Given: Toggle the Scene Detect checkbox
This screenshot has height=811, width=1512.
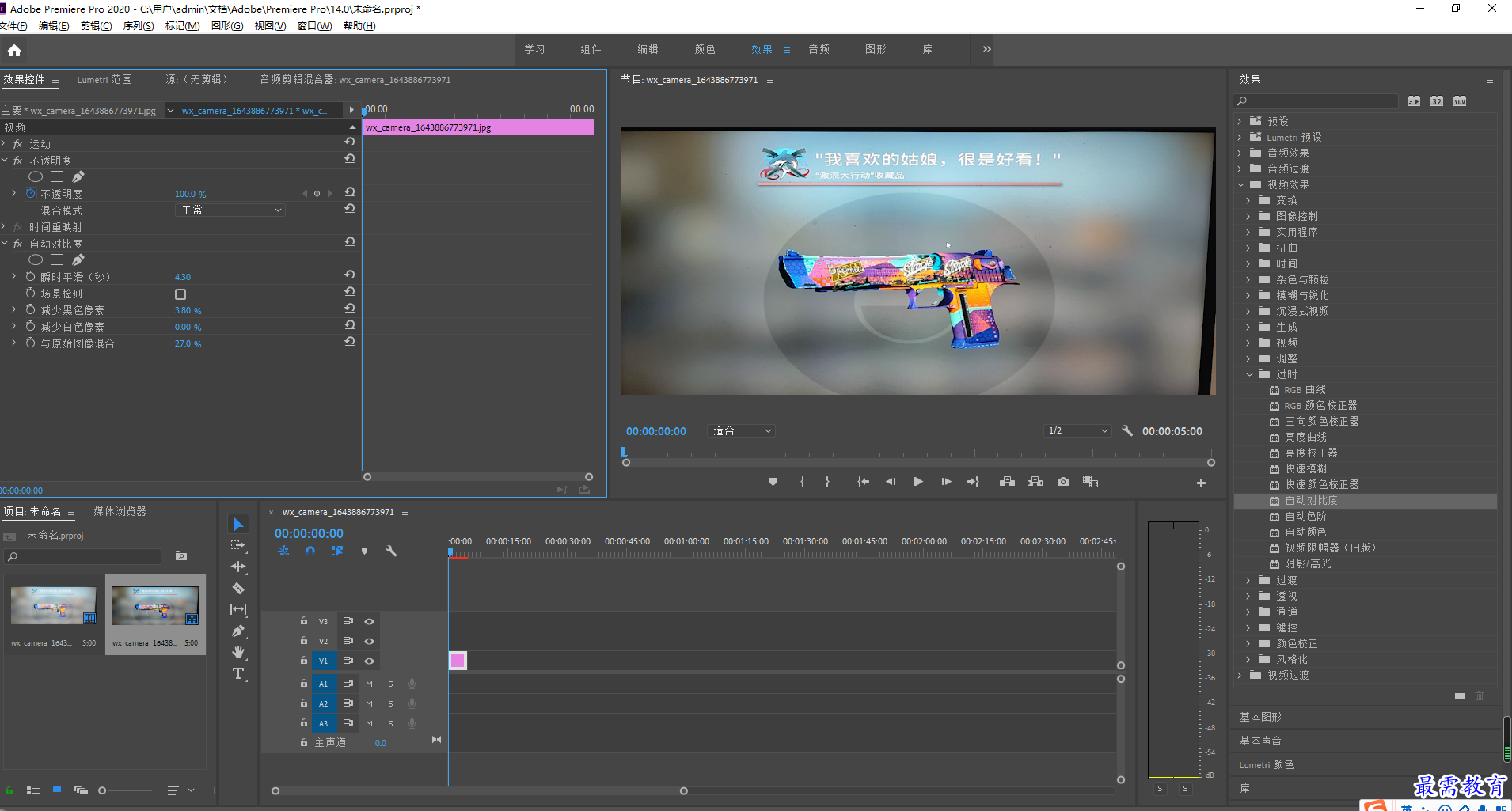Looking at the screenshot, I should click(x=180, y=294).
